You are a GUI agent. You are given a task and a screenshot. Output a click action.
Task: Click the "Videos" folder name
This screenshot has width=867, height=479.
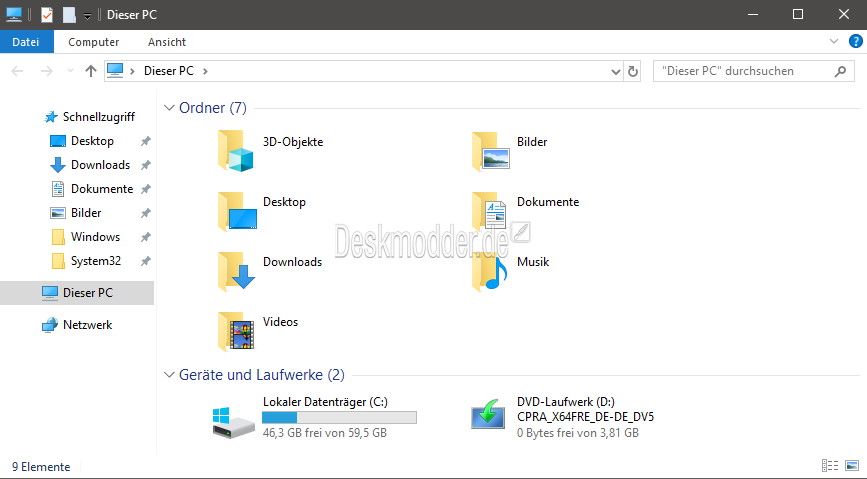pos(280,322)
